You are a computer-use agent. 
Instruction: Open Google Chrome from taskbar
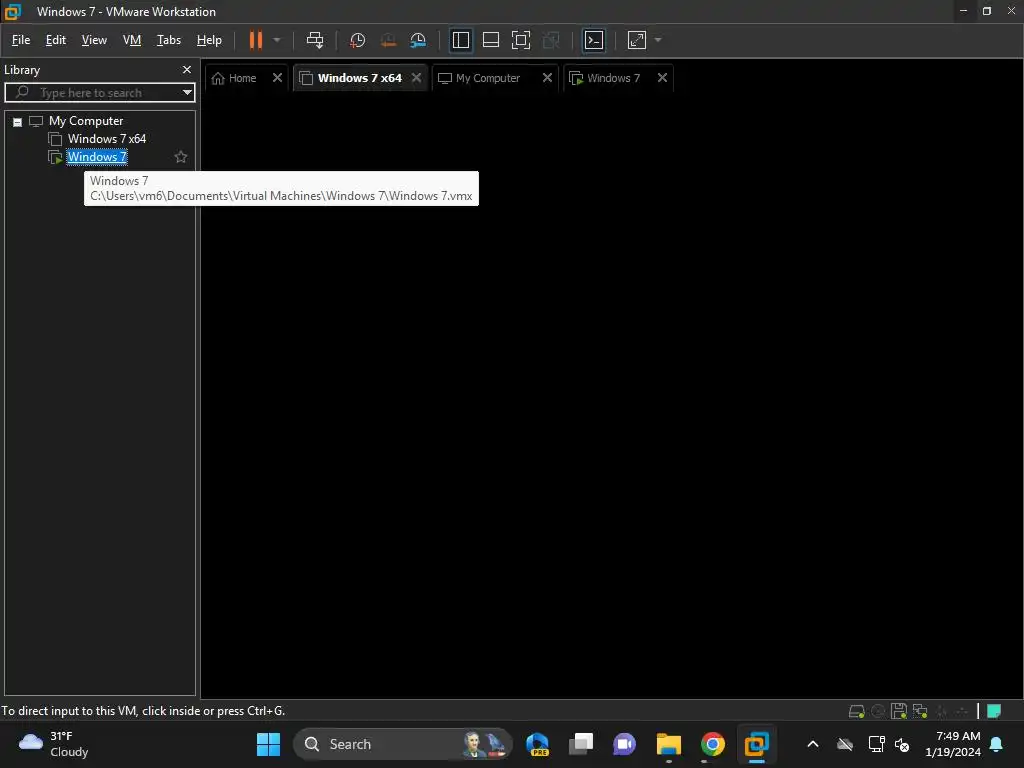(712, 744)
